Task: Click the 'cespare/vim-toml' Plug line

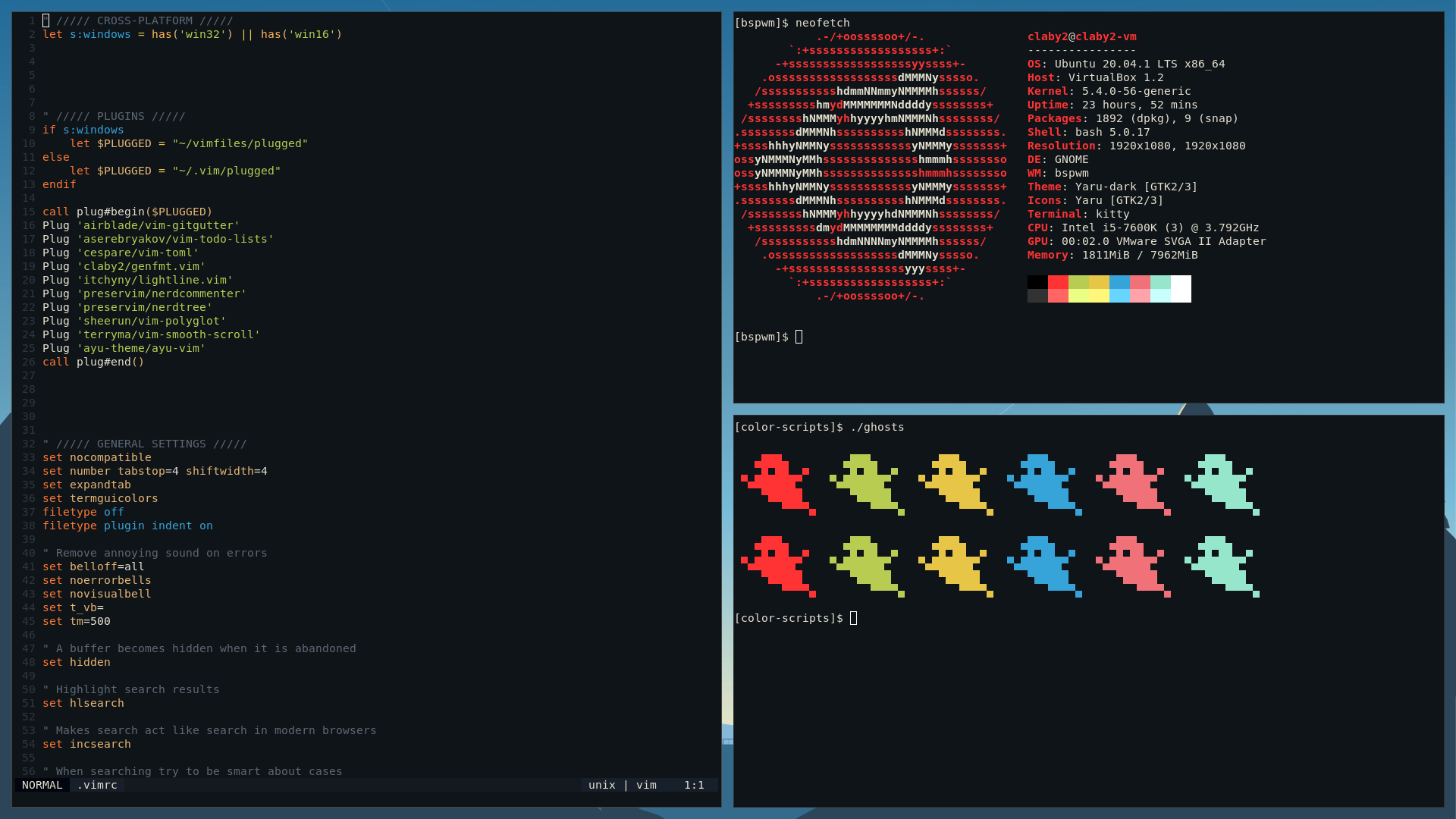Action: click(121, 253)
